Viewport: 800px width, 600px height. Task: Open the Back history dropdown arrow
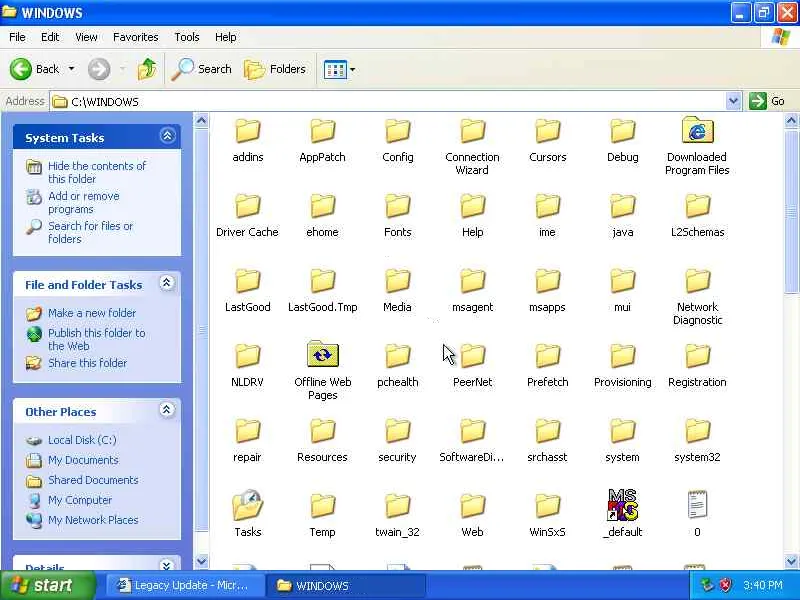(x=72, y=69)
